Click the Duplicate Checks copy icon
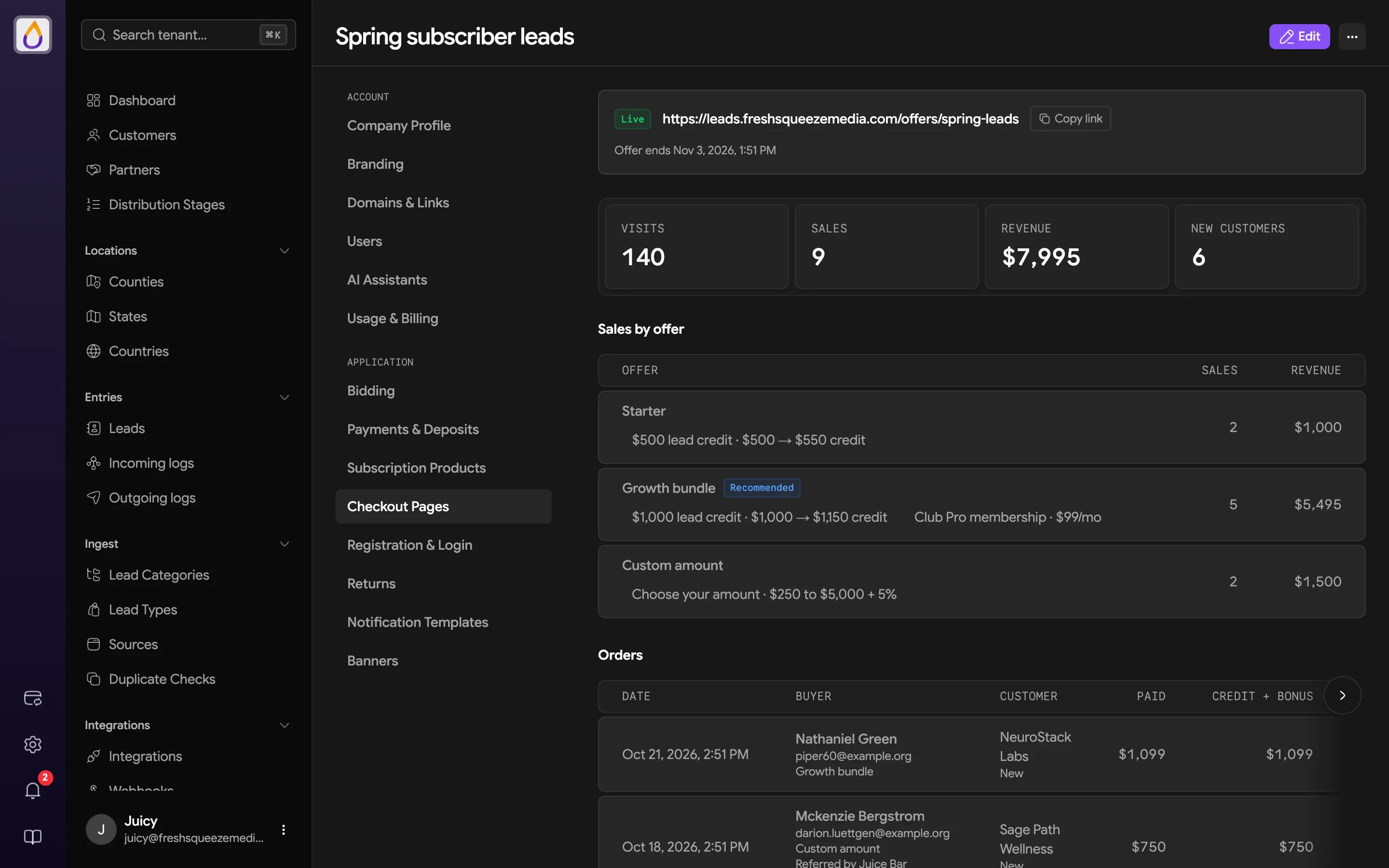 click(x=94, y=679)
